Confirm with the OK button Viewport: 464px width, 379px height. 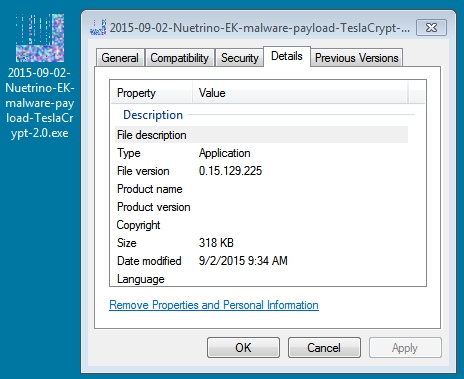(243, 348)
